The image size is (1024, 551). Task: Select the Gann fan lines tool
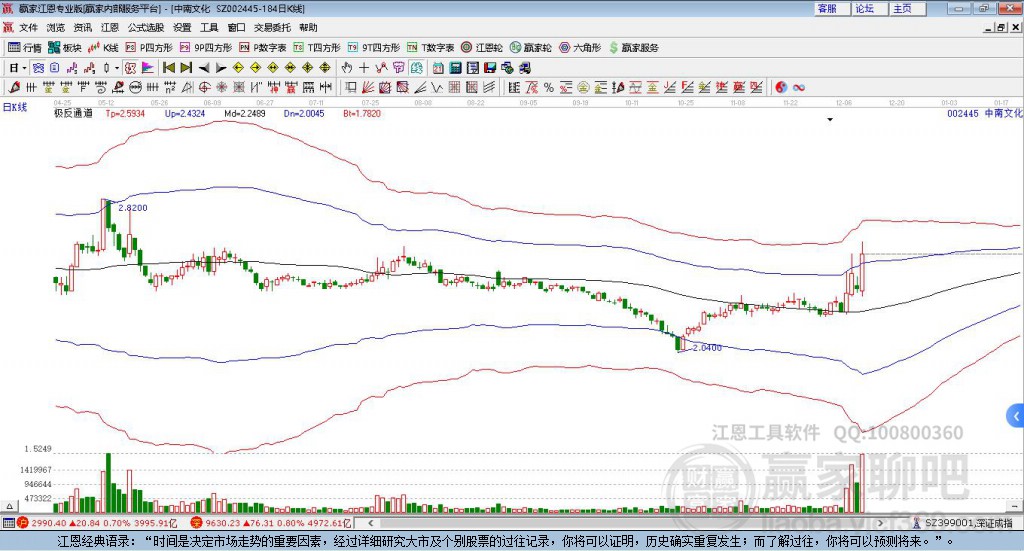(x=369, y=87)
